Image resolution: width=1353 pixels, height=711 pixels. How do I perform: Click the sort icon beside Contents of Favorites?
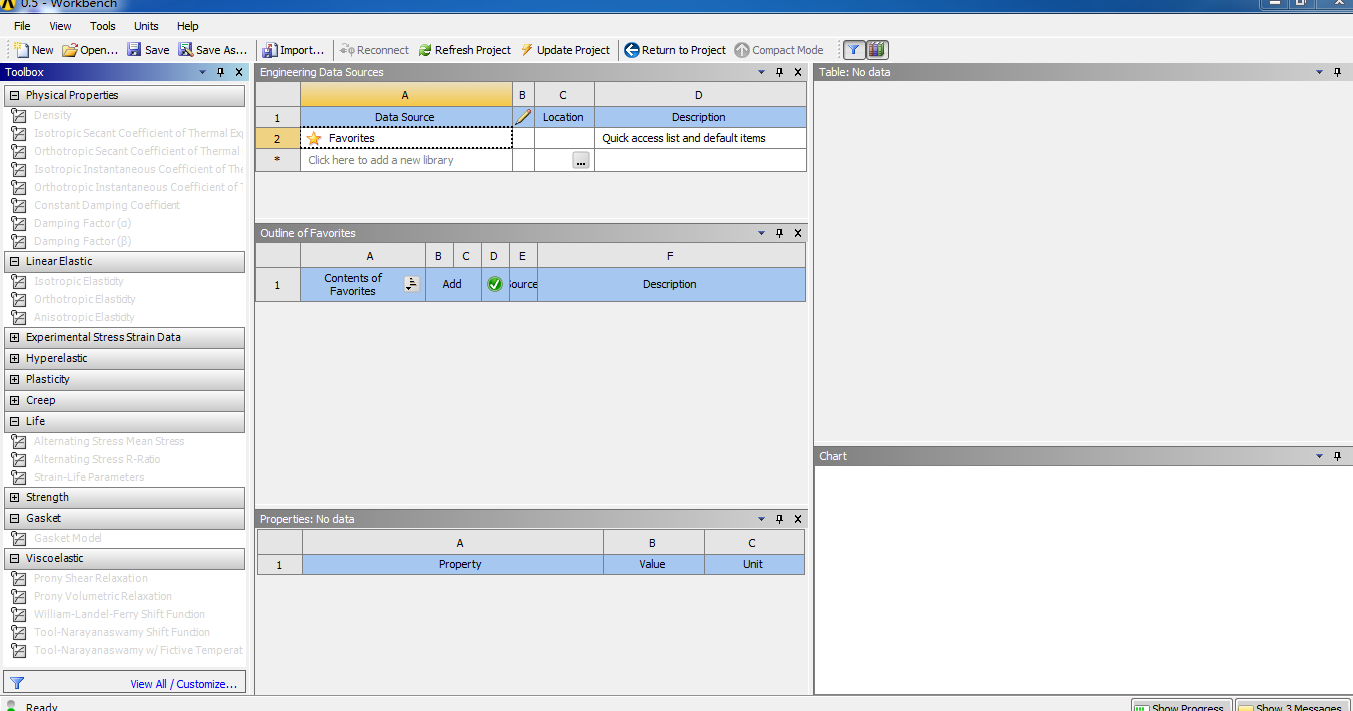[411, 284]
